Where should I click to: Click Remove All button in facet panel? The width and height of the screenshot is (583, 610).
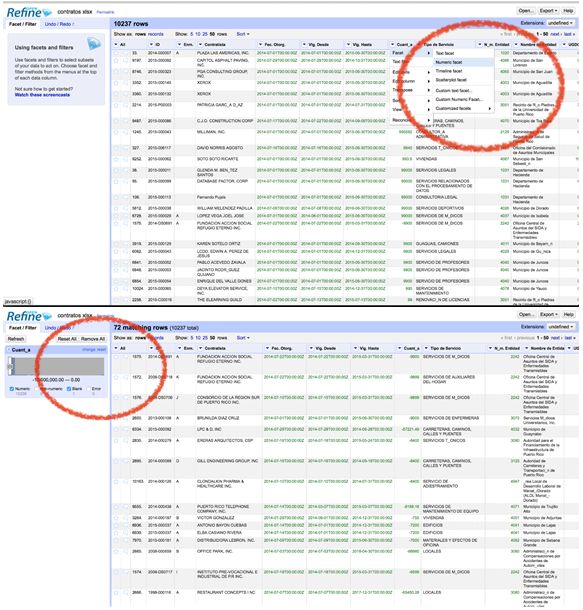pos(93,339)
